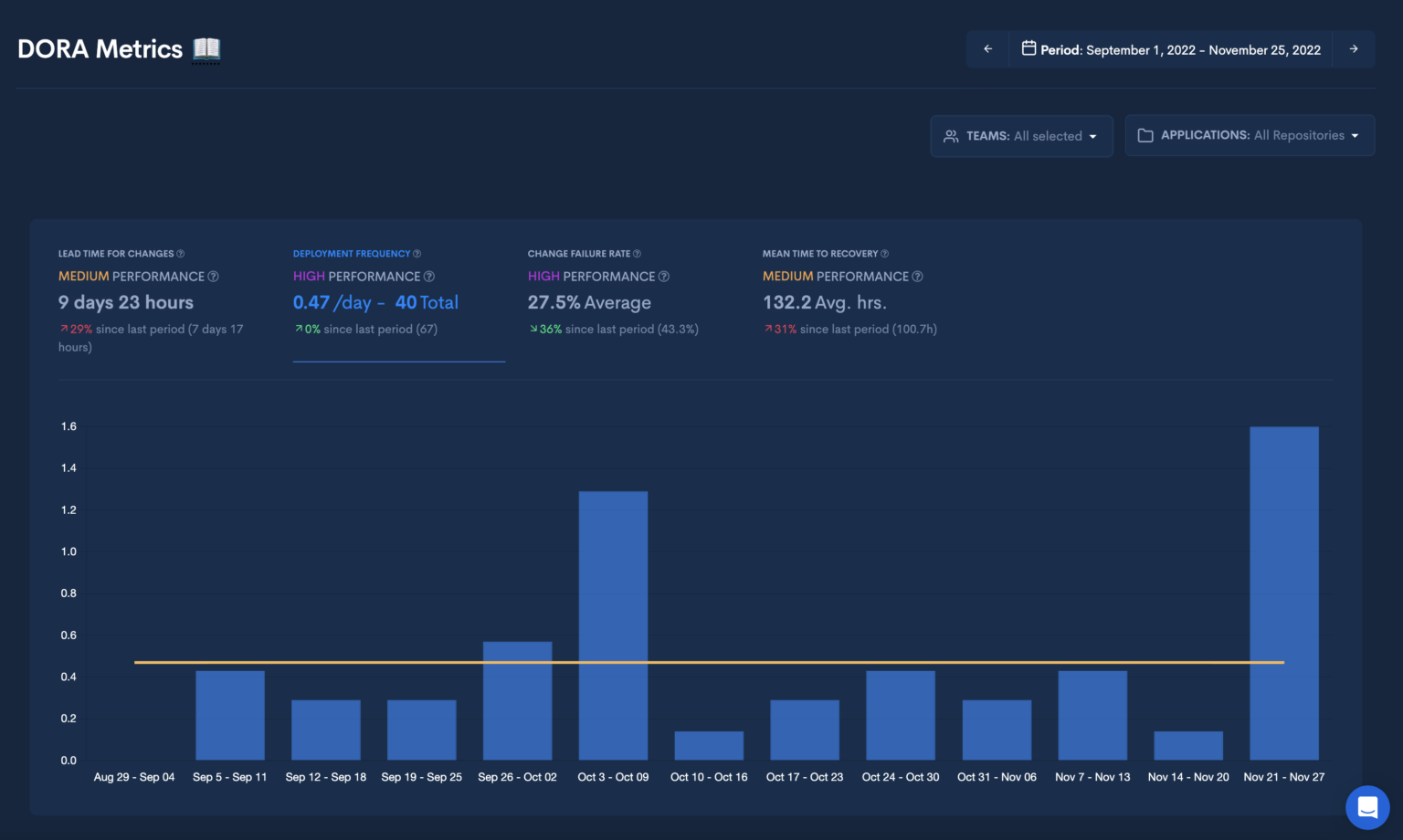This screenshot has width=1403, height=840.
Task: Expand the chevron on the Teams filter
Action: coord(1092,136)
